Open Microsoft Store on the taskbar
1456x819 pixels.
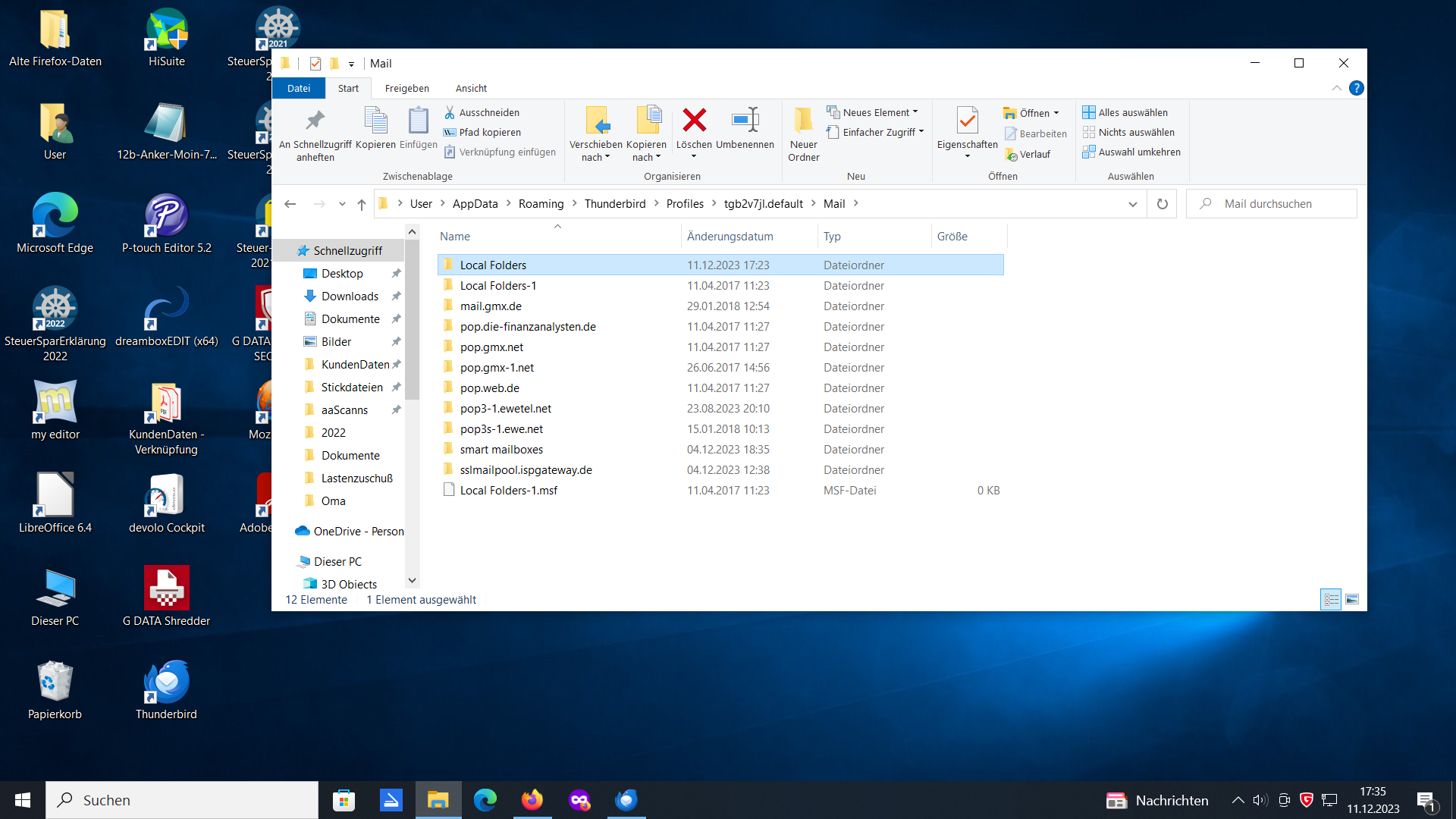[344, 800]
